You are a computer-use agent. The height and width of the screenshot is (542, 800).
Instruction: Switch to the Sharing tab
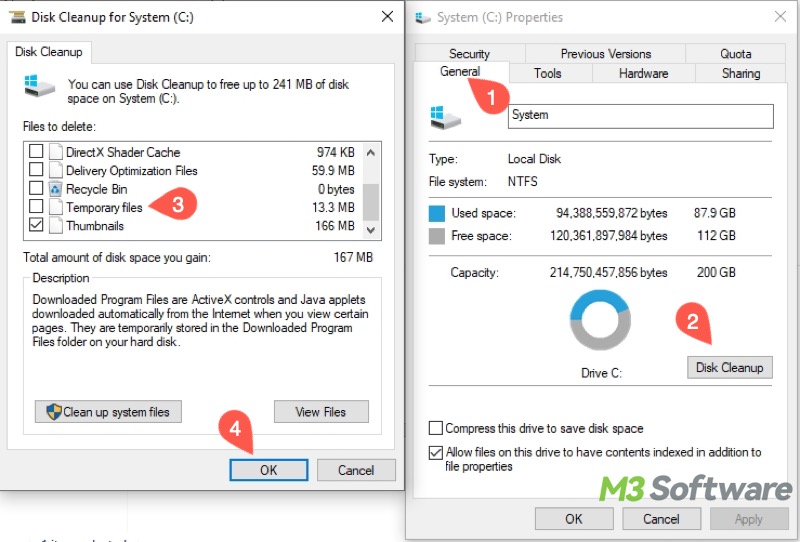tap(741, 73)
